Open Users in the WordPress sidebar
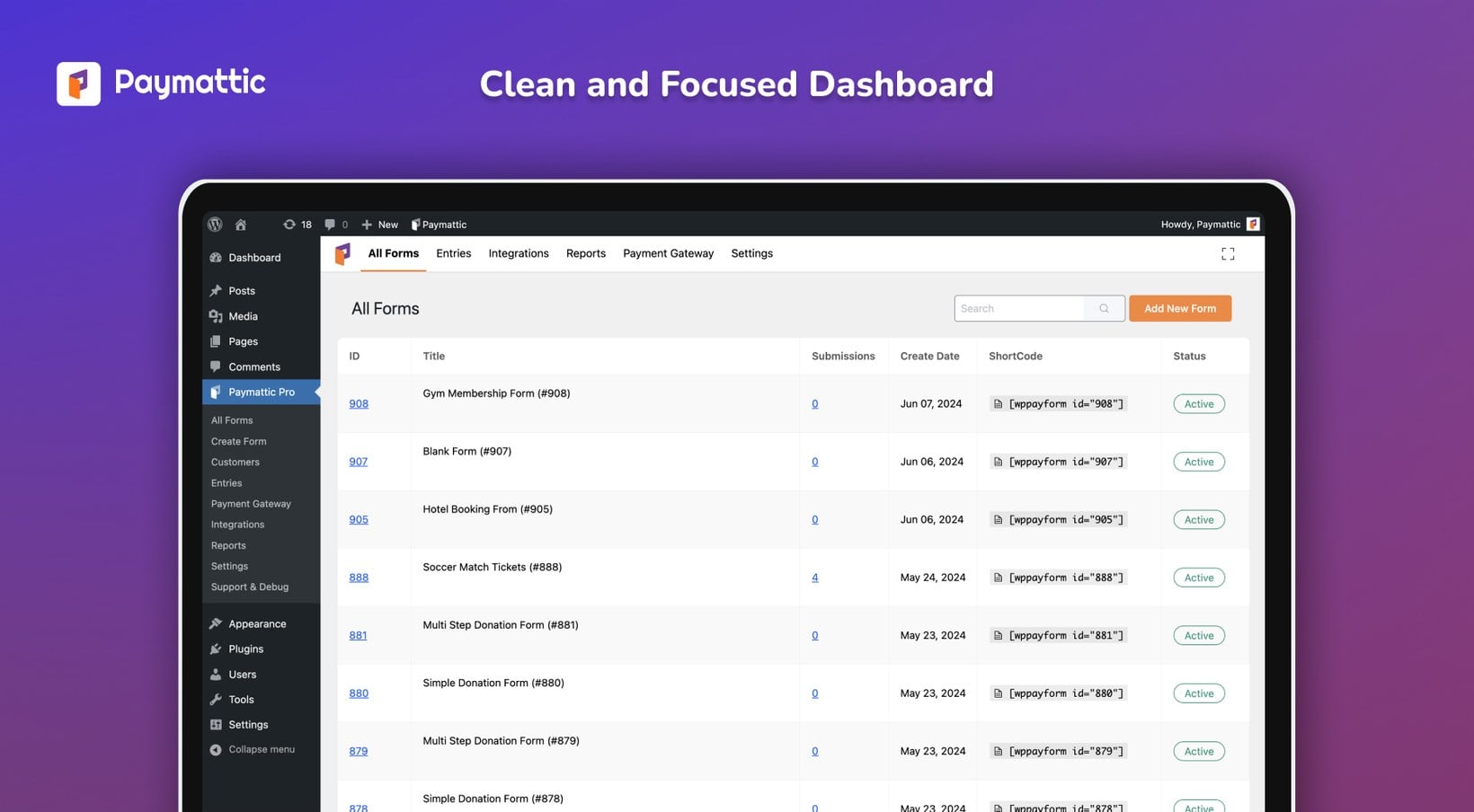The image size is (1474, 812). (x=262, y=675)
